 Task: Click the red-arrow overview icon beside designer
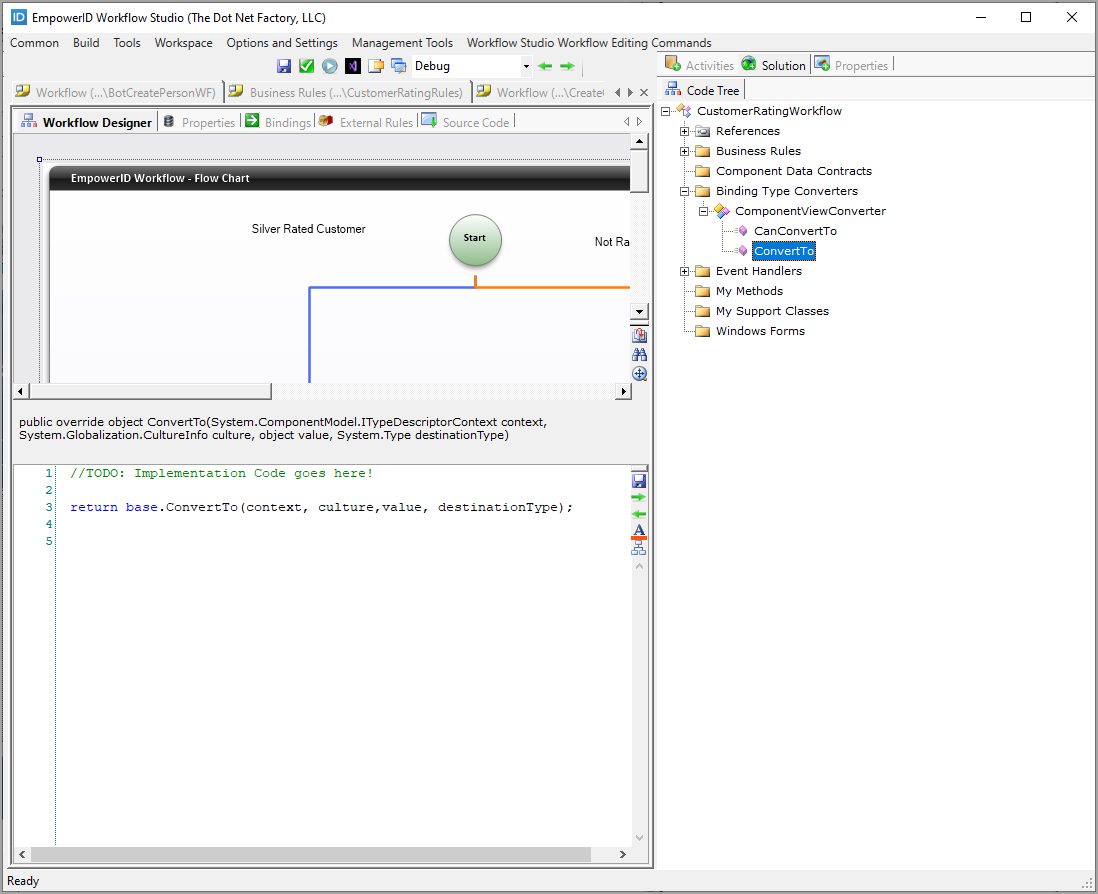click(639, 335)
